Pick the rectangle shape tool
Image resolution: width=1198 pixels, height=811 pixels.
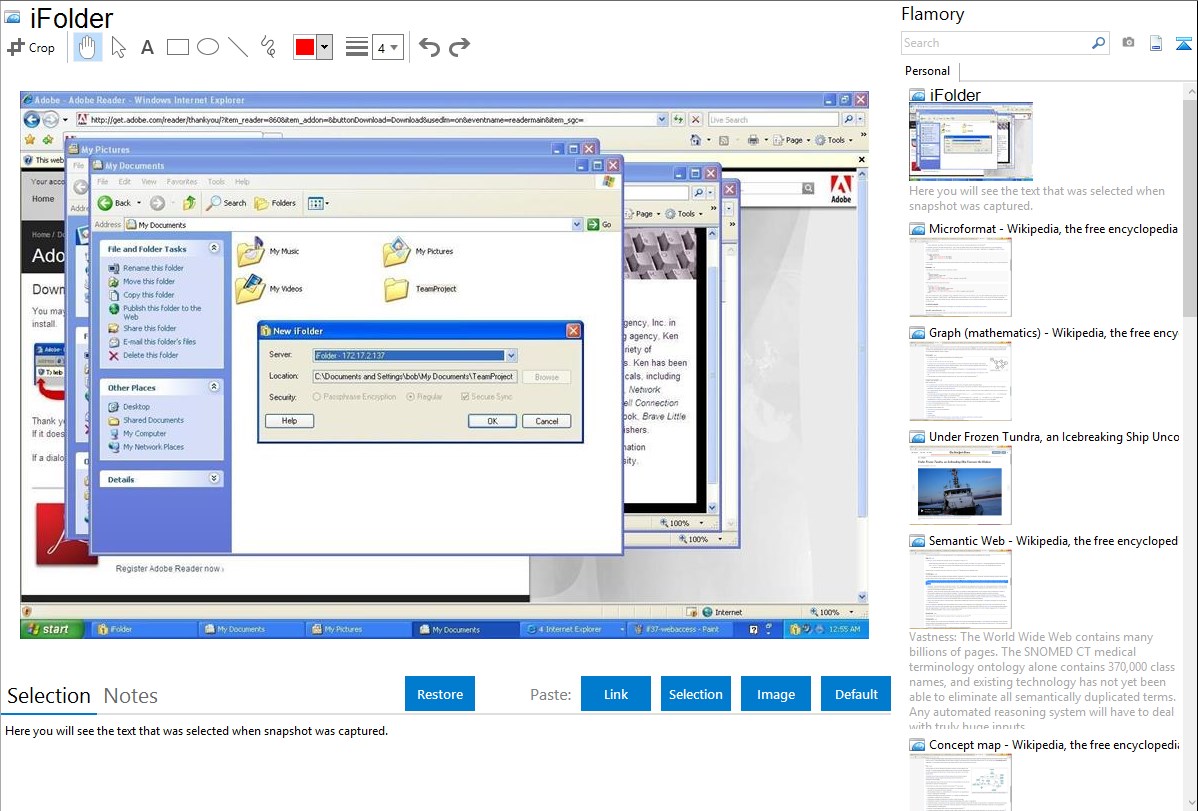click(177, 47)
